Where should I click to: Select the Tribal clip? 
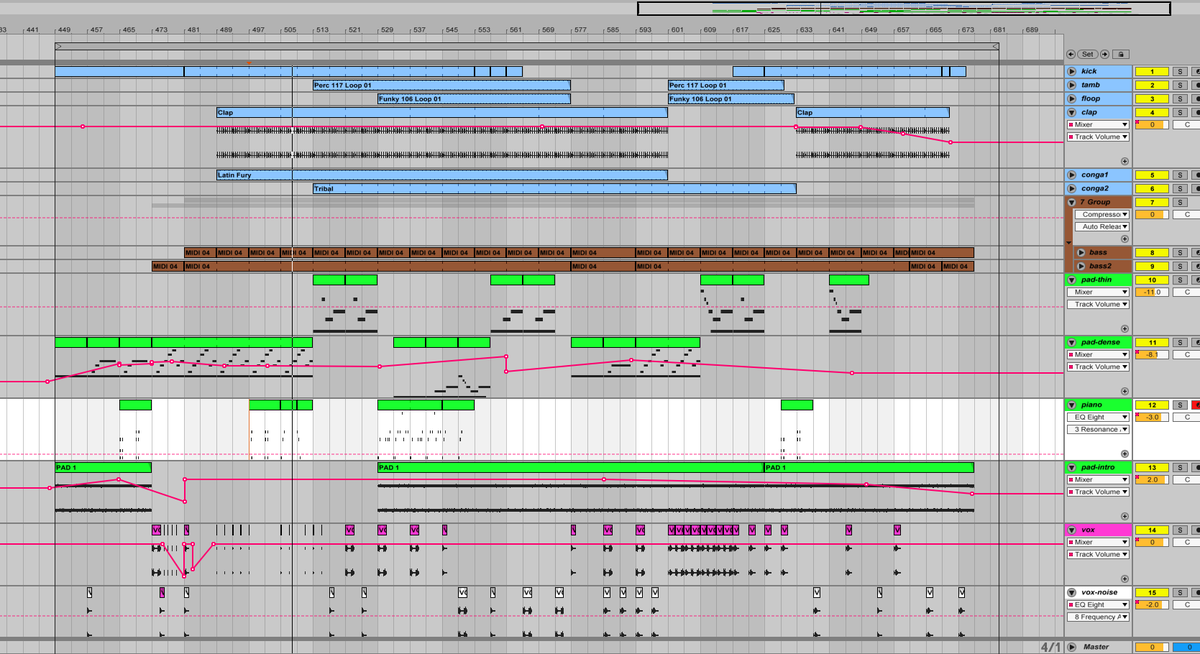pyautogui.click(x=554, y=188)
